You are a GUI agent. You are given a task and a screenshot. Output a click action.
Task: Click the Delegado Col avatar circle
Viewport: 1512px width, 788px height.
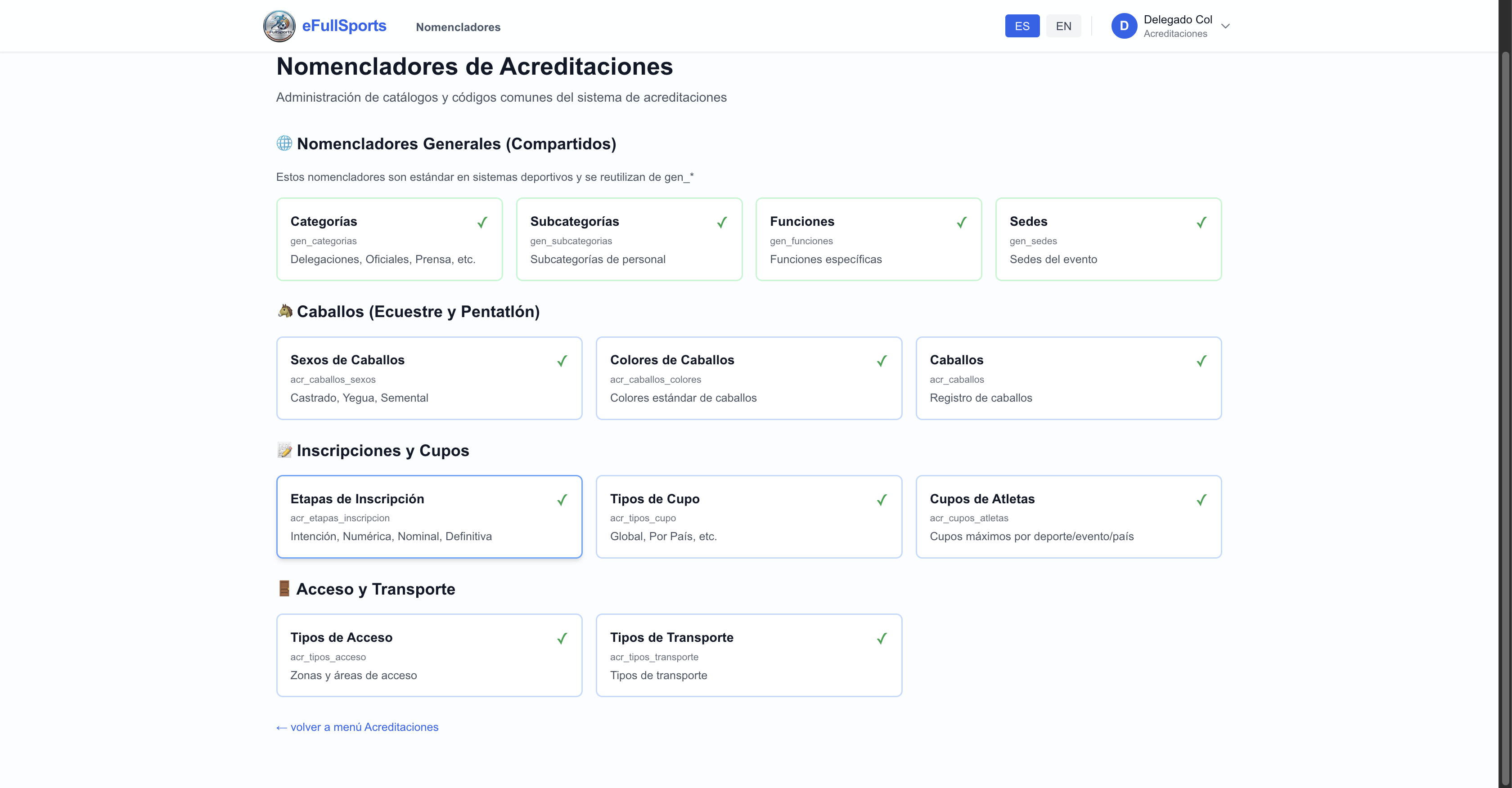pos(1124,27)
